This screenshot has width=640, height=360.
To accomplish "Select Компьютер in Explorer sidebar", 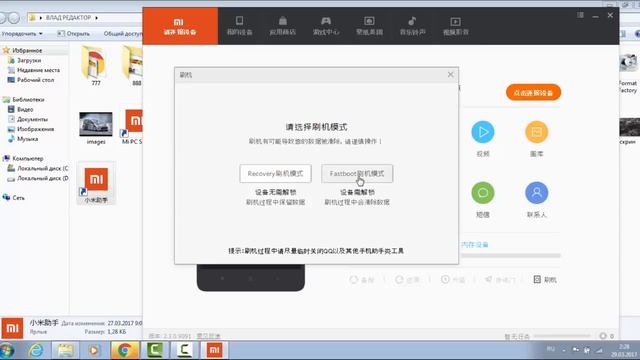I will pyautogui.click(x=27, y=158).
